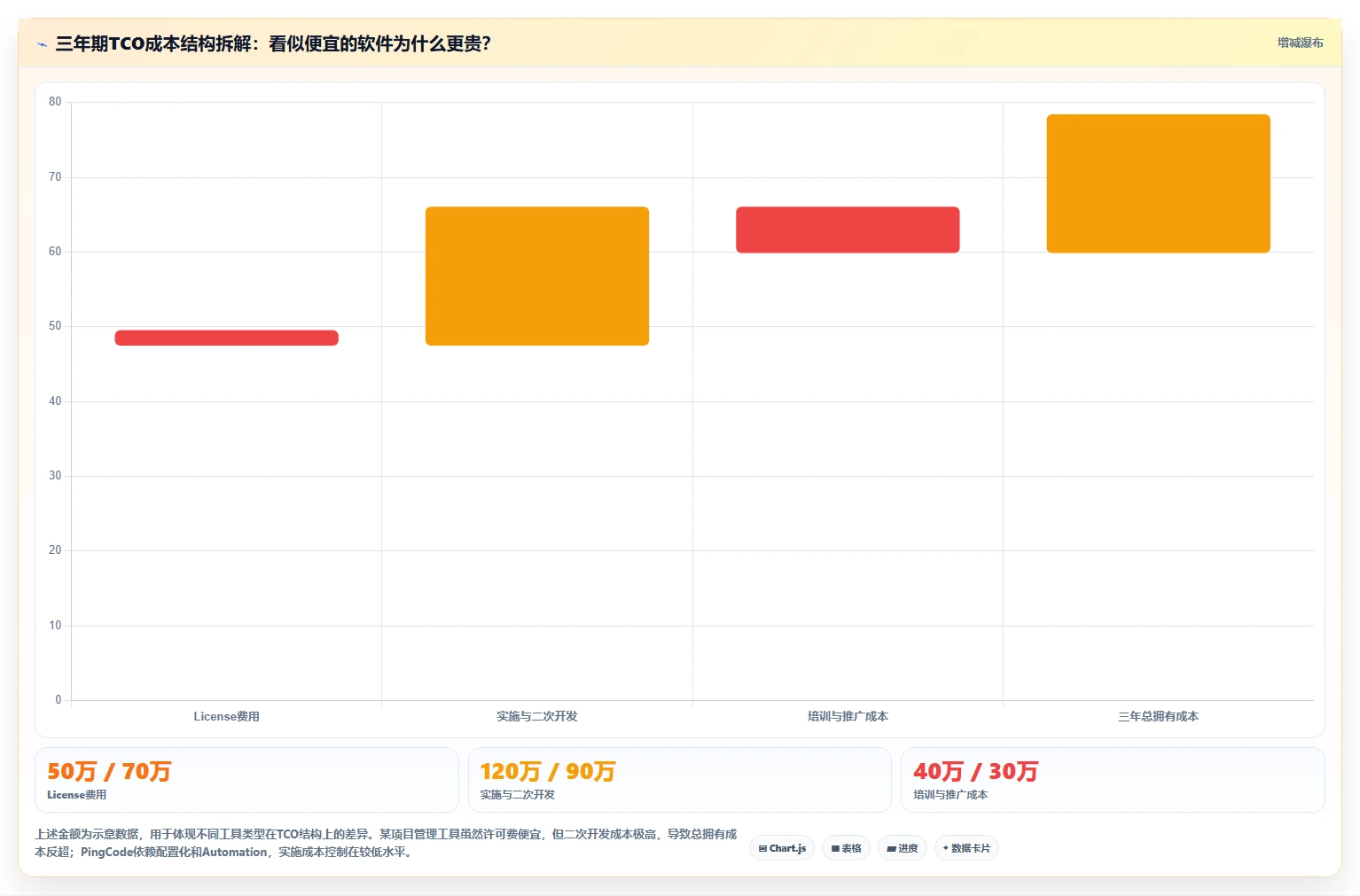Click the 表格 tag chip
This screenshot has width=1360, height=896.
tap(846, 848)
